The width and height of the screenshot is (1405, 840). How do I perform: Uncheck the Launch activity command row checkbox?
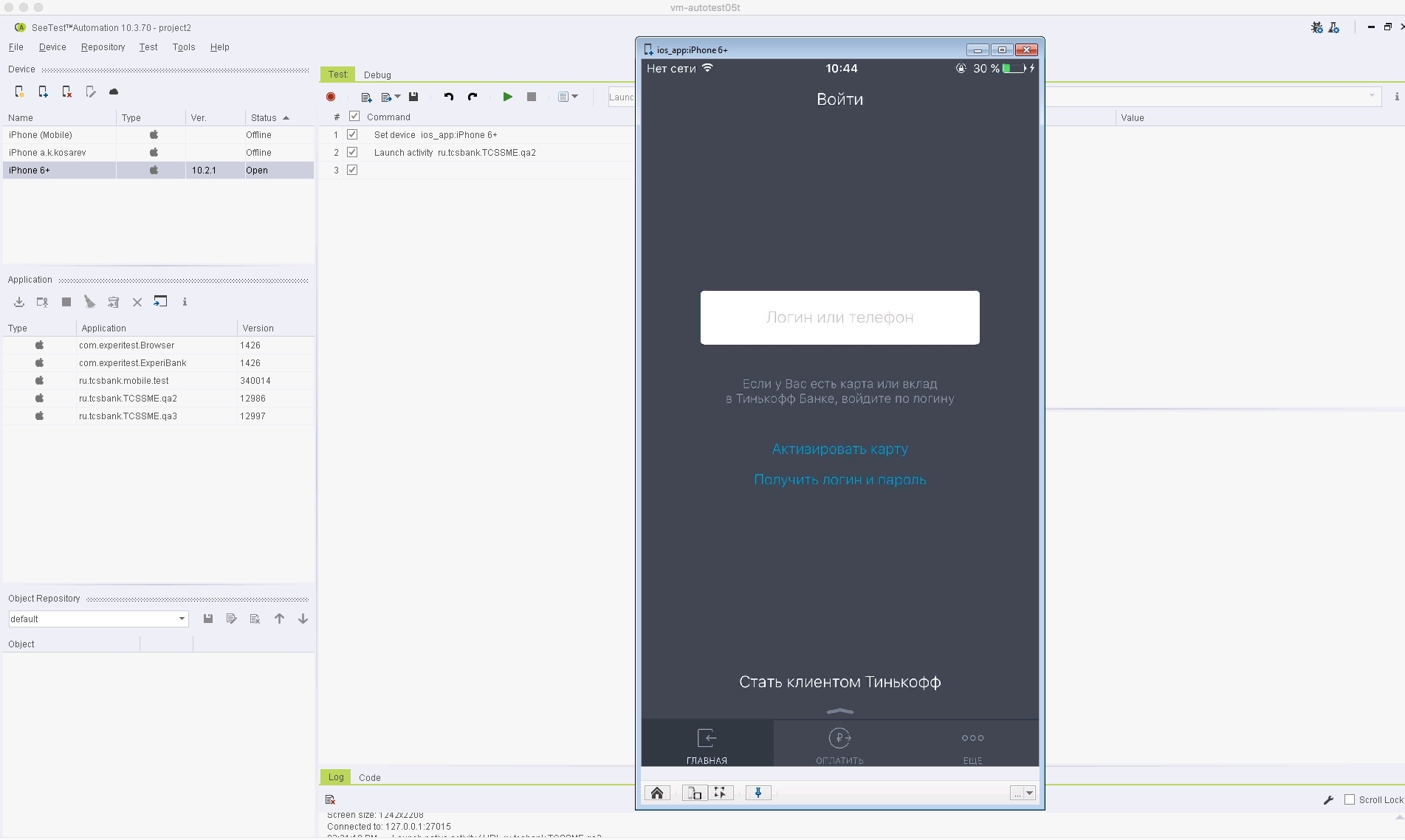(352, 152)
